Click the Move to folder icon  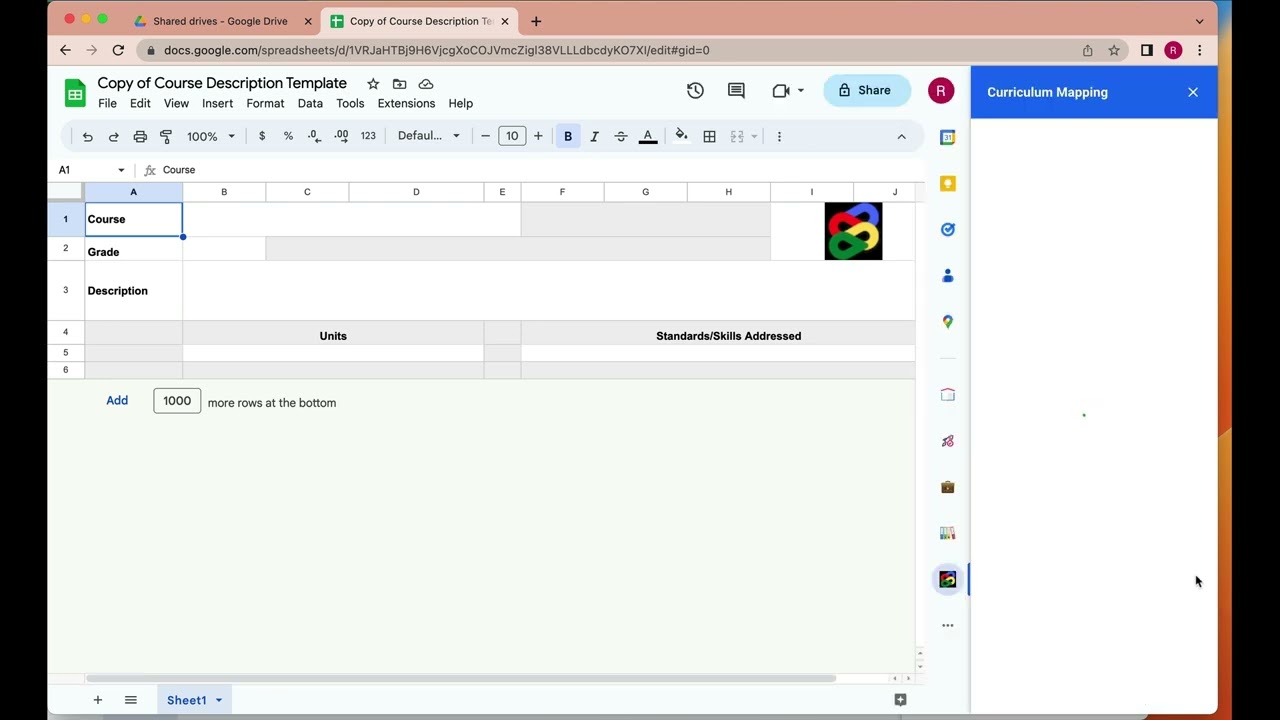pos(399,84)
